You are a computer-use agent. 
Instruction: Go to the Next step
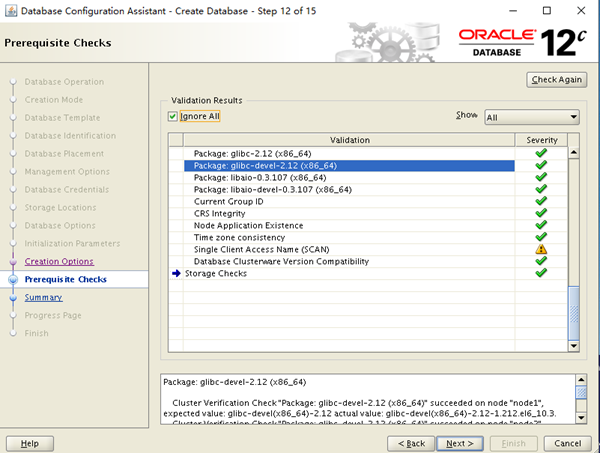tap(460, 443)
